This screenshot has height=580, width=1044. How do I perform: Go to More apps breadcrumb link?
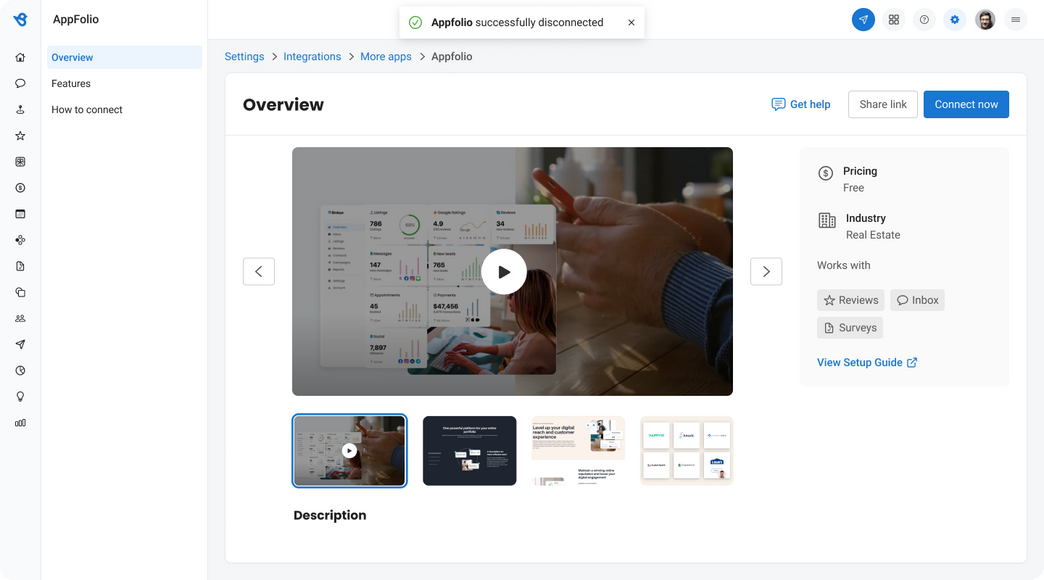point(386,57)
